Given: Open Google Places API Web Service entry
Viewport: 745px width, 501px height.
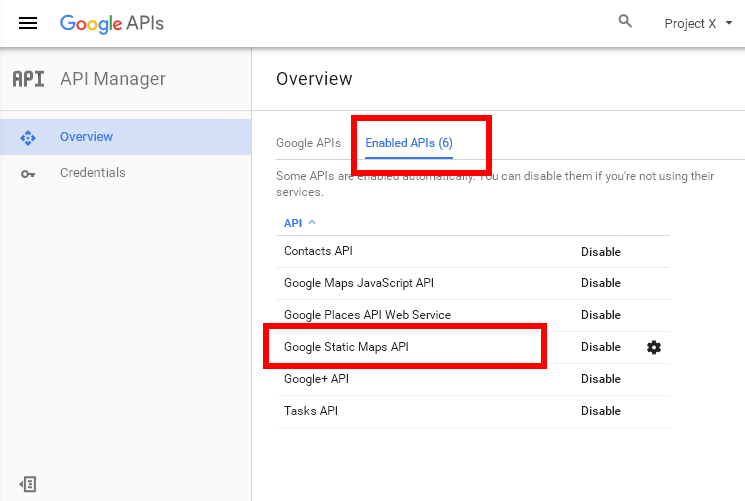Looking at the screenshot, I should tap(367, 315).
